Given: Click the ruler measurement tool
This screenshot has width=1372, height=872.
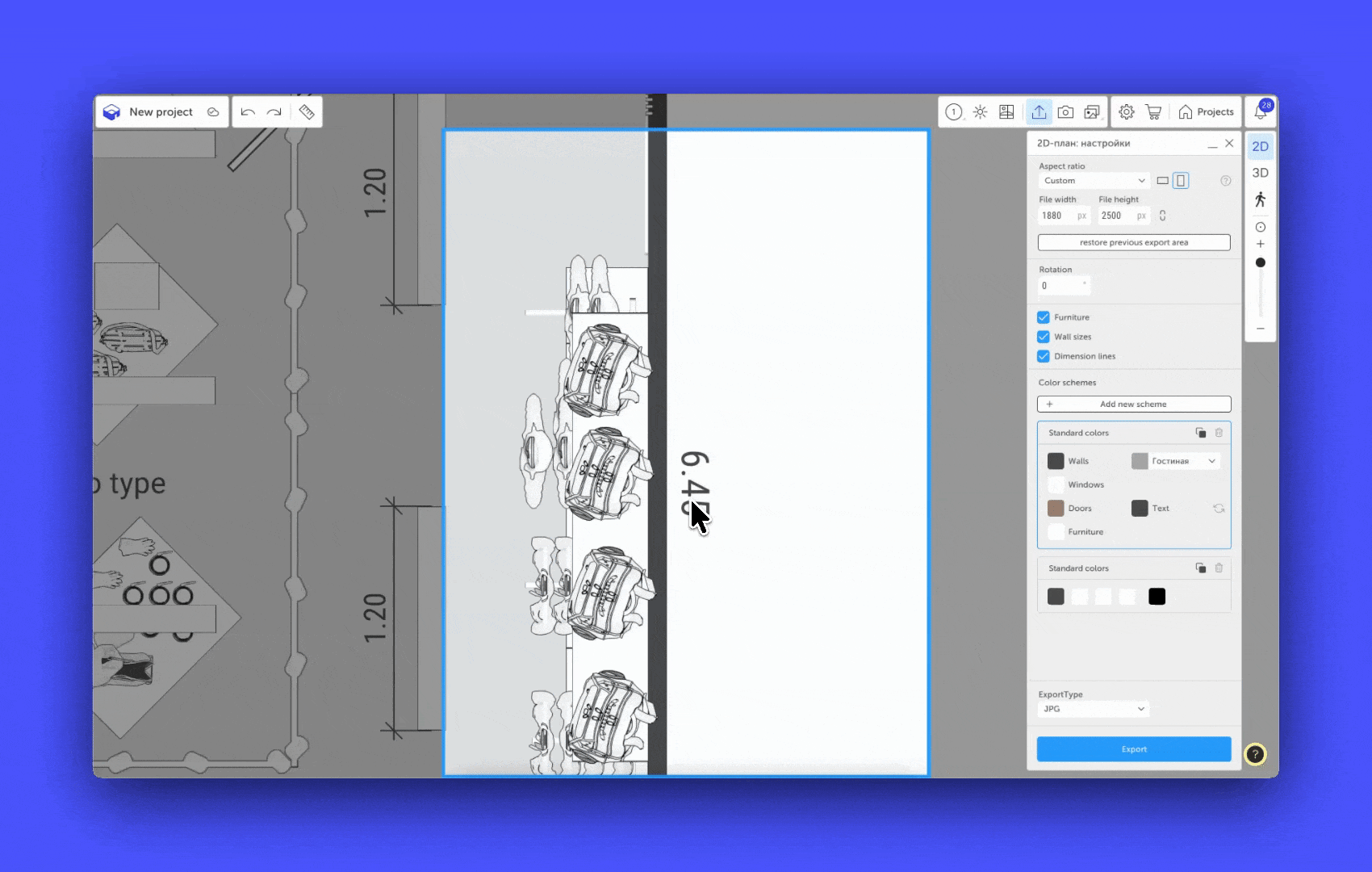Looking at the screenshot, I should (x=306, y=112).
